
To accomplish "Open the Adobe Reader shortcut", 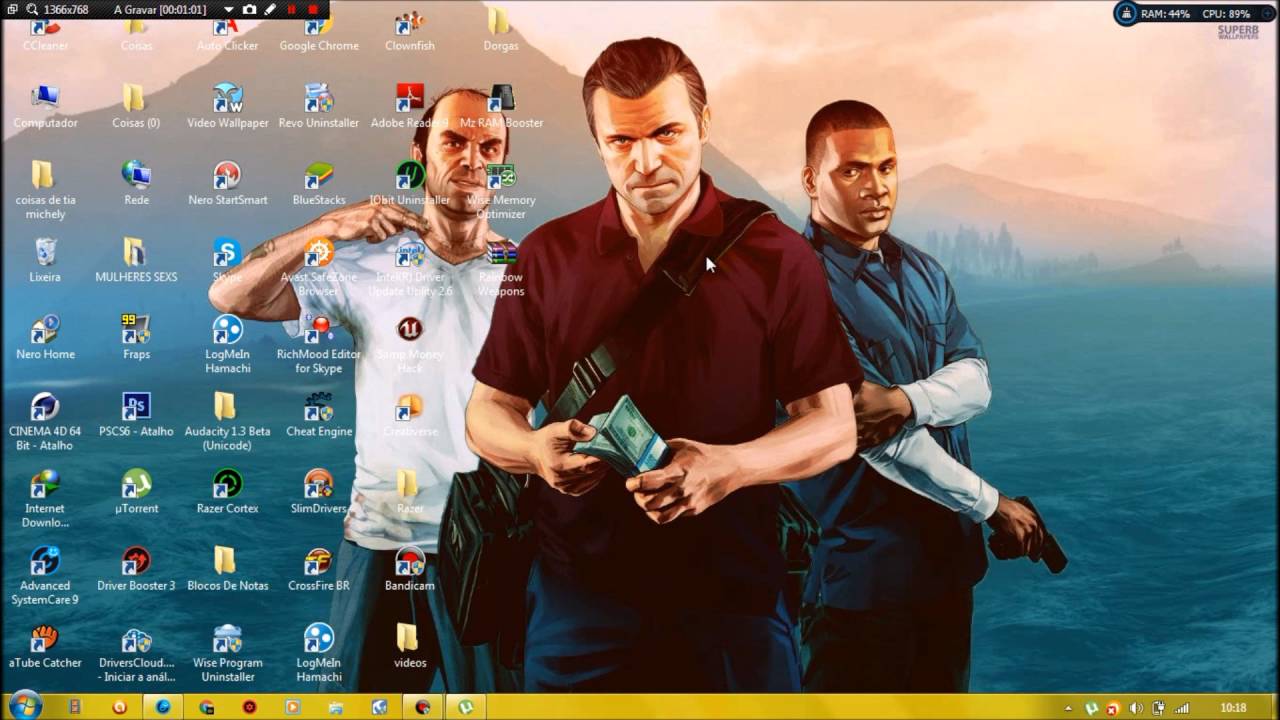I will point(410,107).
